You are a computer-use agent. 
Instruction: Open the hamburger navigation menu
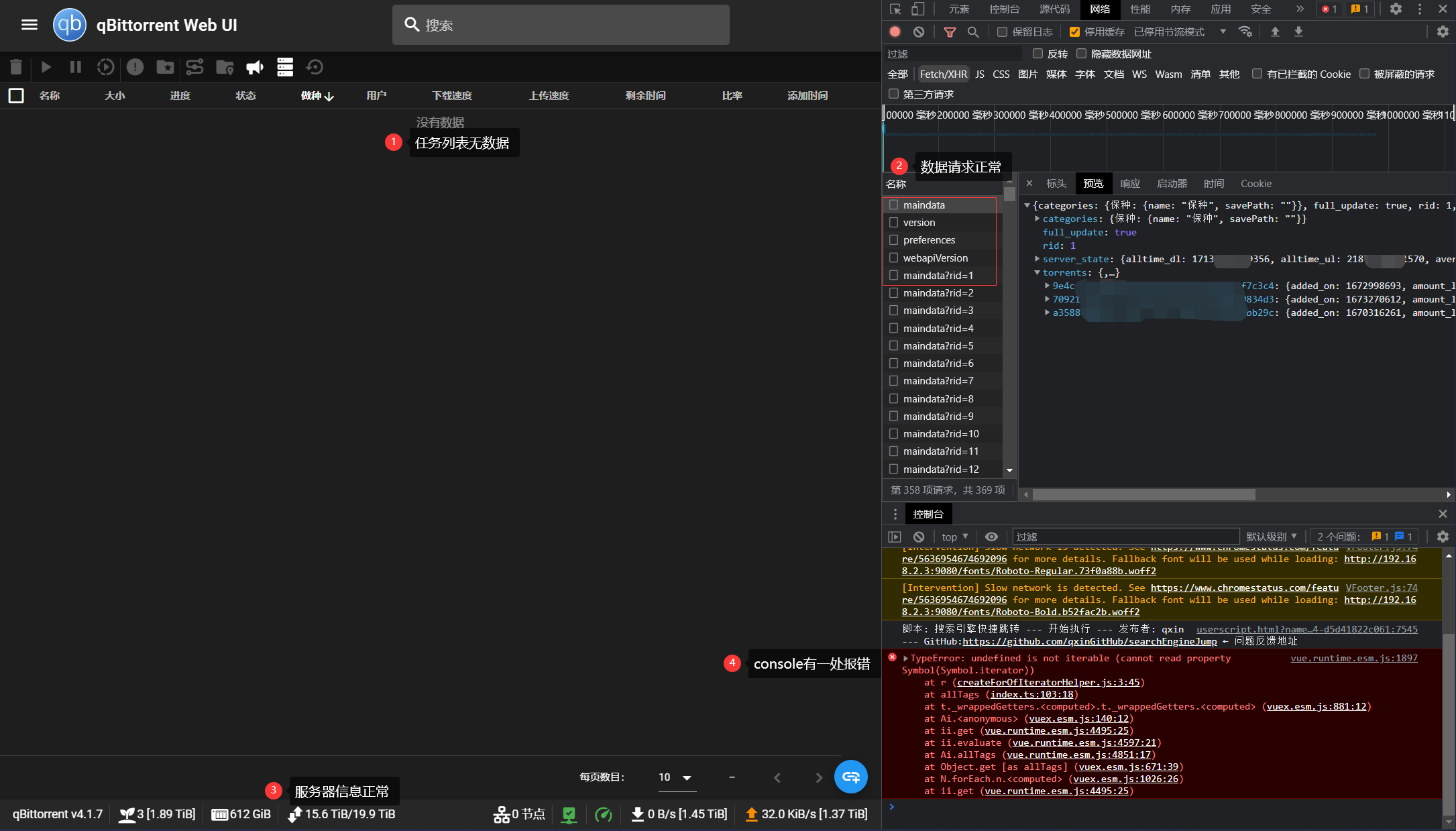(29, 25)
